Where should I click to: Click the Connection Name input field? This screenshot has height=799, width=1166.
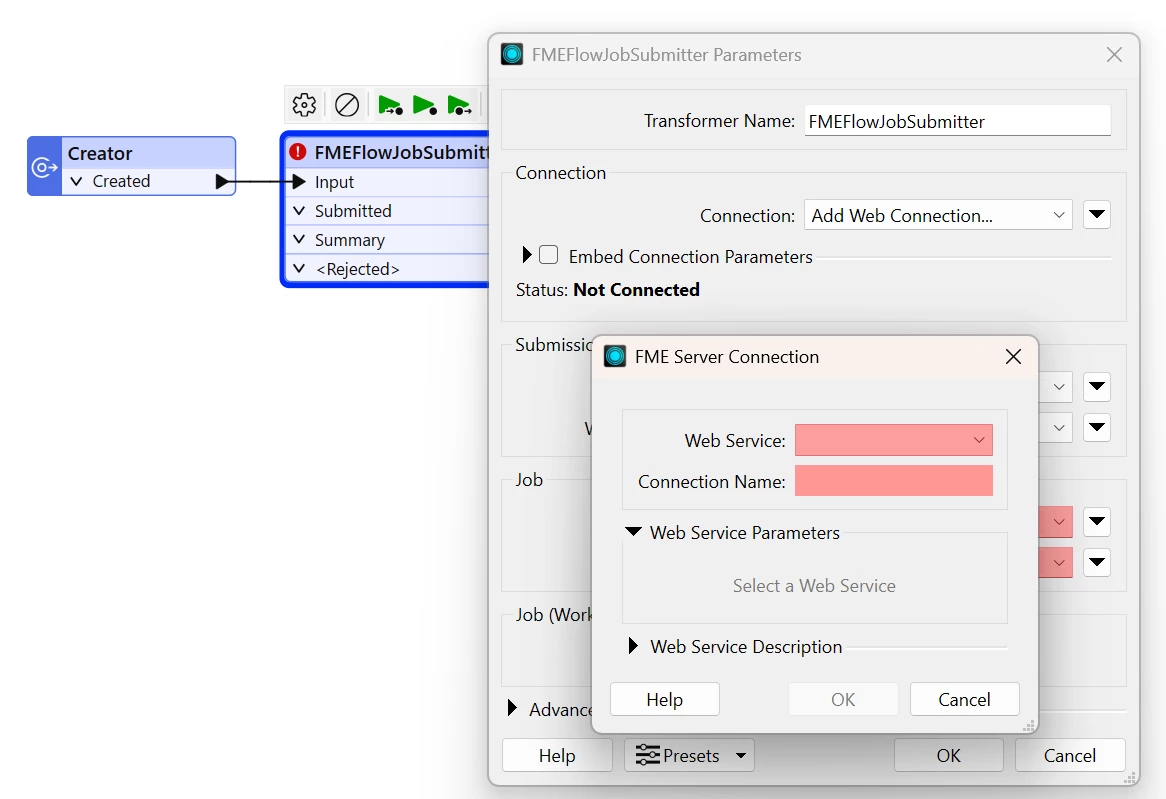point(894,481)
